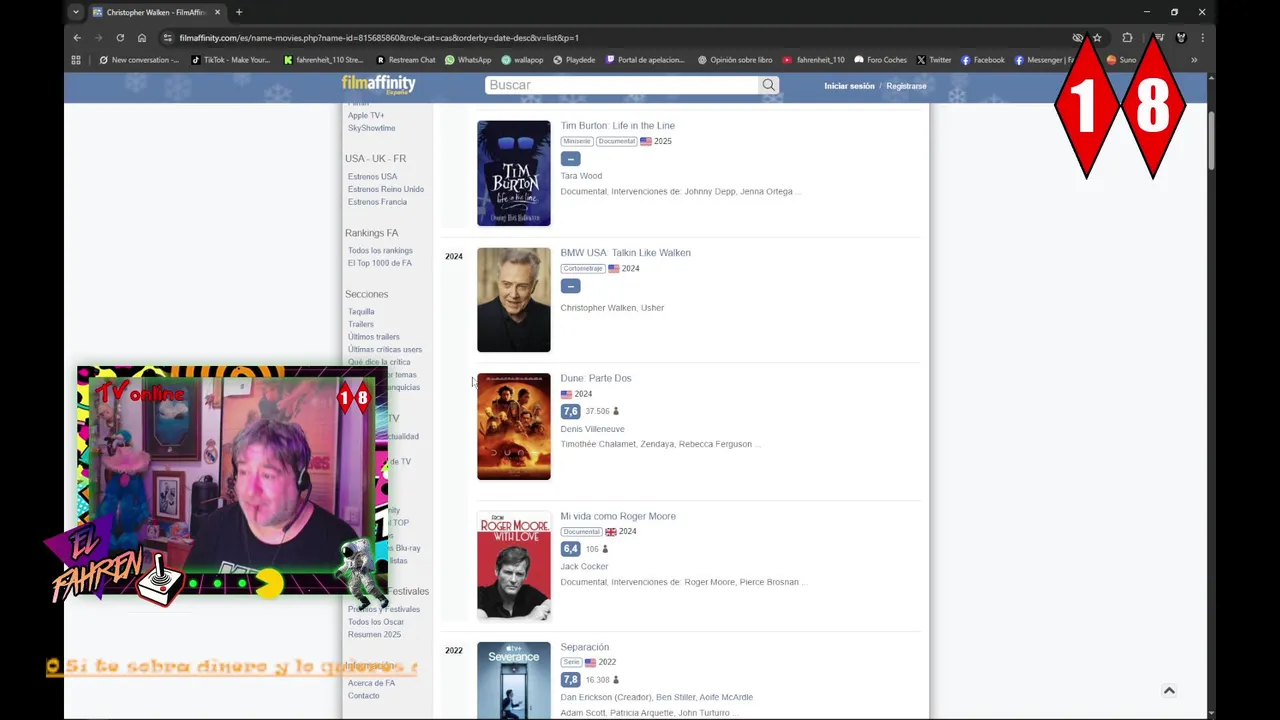Click the browser address bar URL
Viewport: 1280px width, 720px height.
click(x=379, y=38)
